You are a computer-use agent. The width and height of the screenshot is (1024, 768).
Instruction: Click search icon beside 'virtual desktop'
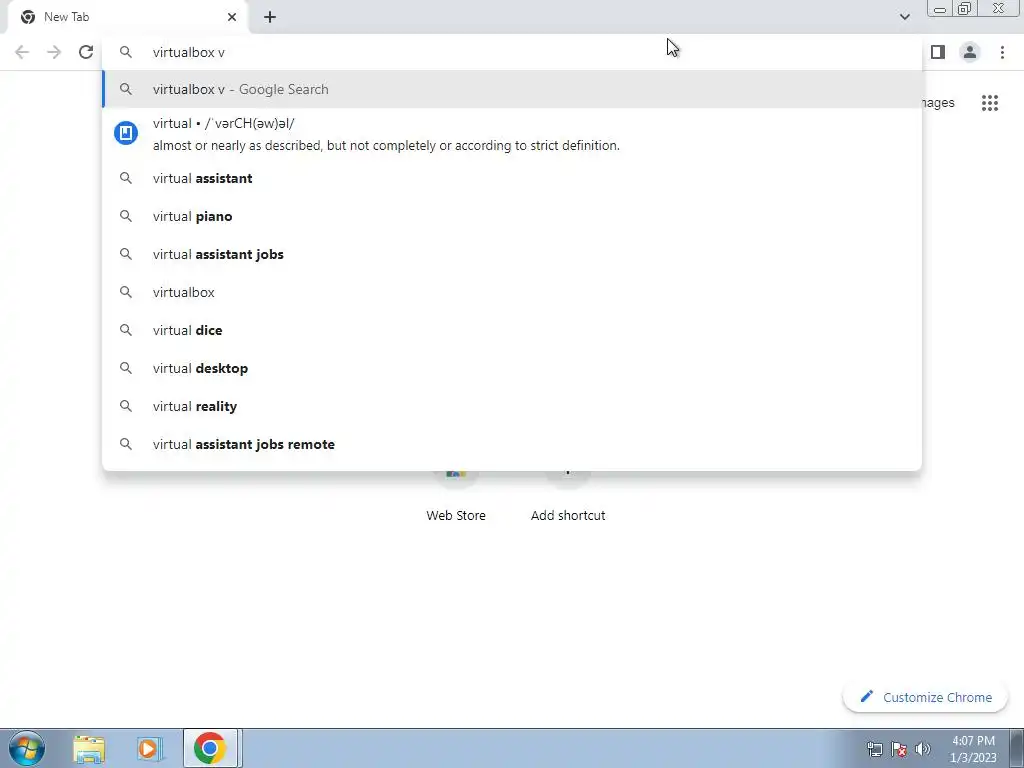tap(126, 368)
